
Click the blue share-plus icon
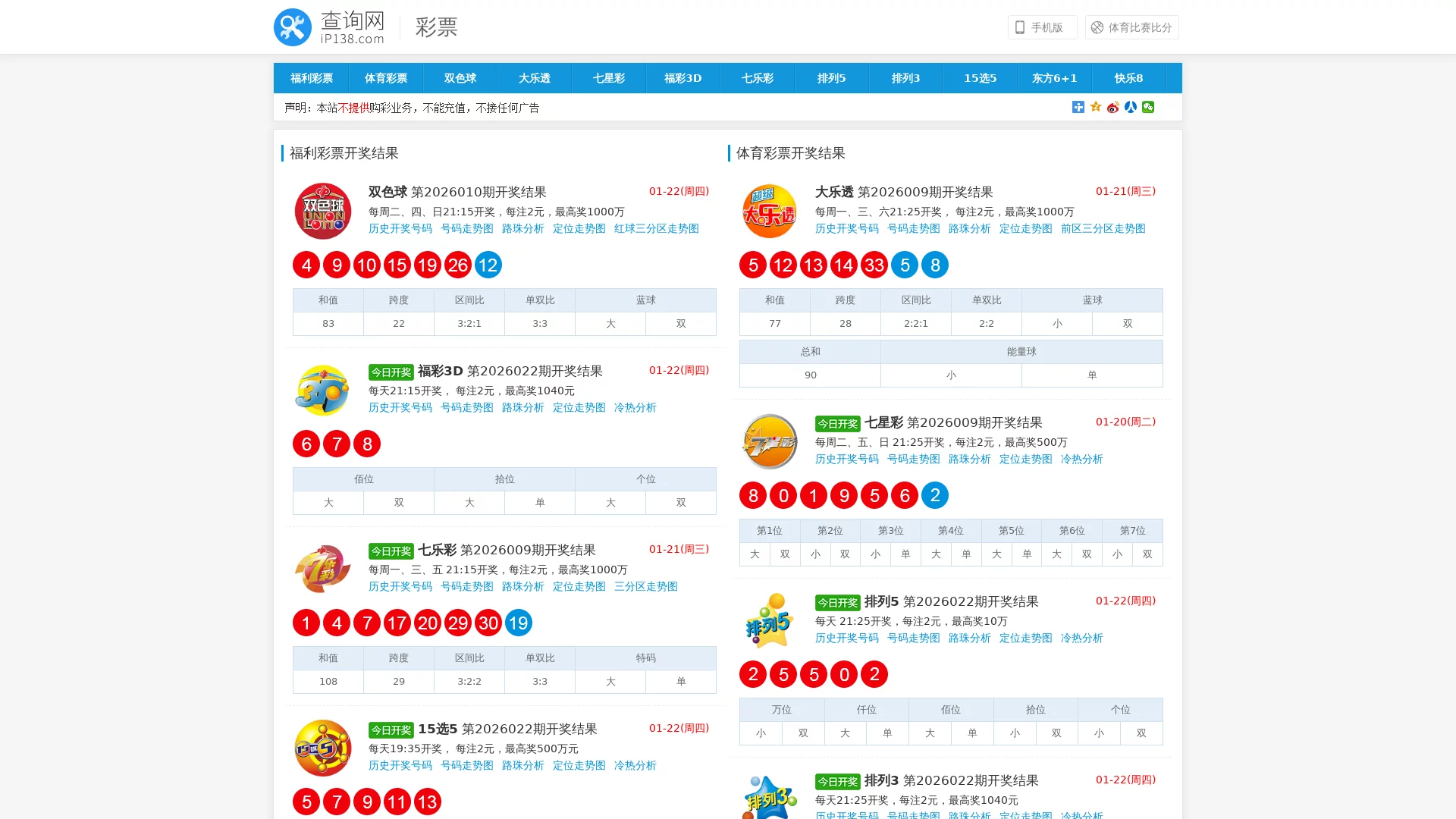coord(1078,107)
